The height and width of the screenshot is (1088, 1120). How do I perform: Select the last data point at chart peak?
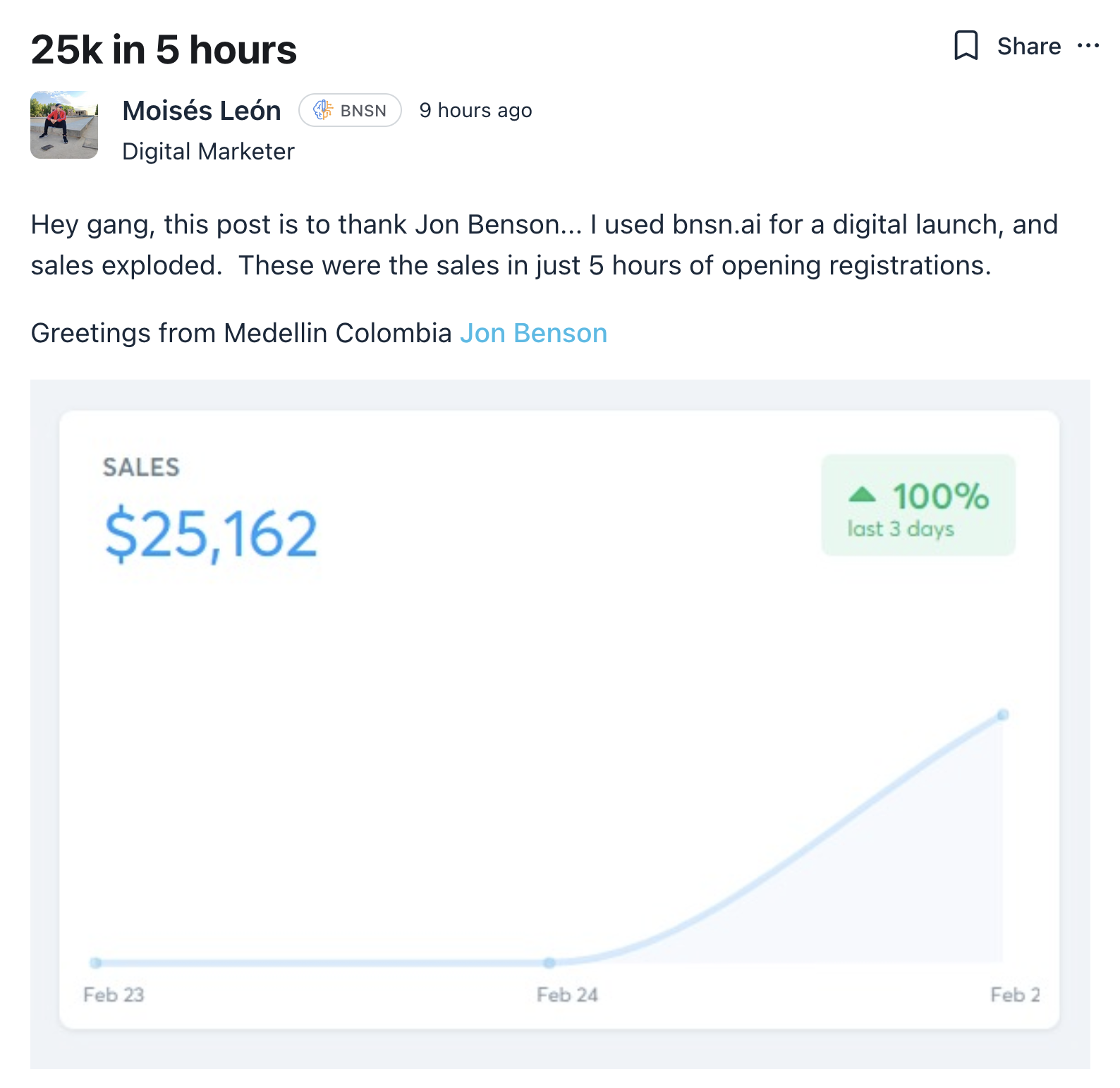pyautogui.click(x=1003, y=715)
